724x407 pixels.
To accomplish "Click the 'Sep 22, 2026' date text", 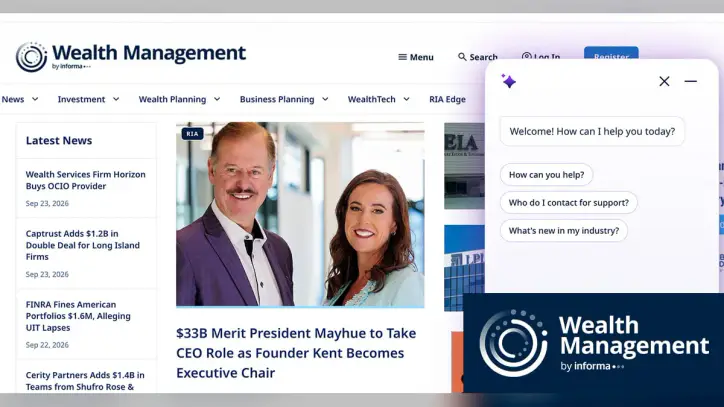I will point(47,345).
